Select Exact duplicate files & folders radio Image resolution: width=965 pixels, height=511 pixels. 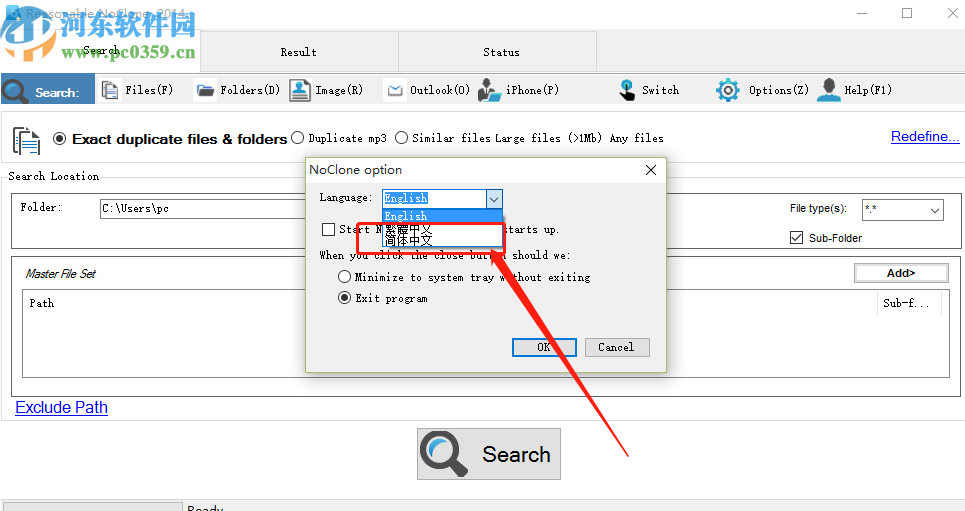(x=60, y=139)
